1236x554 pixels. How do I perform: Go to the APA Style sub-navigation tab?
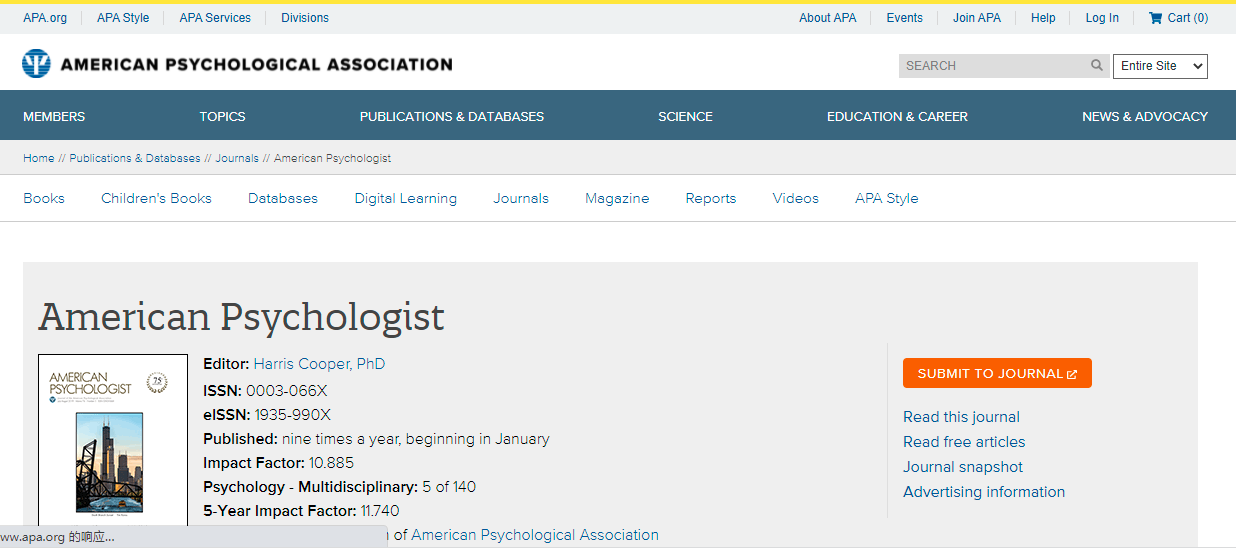pos(886,198)
